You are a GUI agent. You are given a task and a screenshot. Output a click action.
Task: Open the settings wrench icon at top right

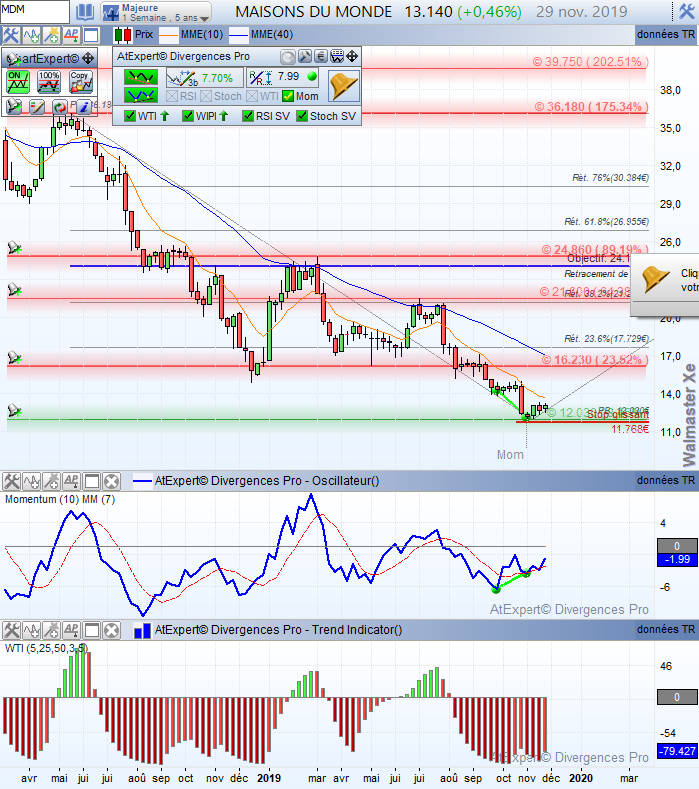(x=687, y=11)
